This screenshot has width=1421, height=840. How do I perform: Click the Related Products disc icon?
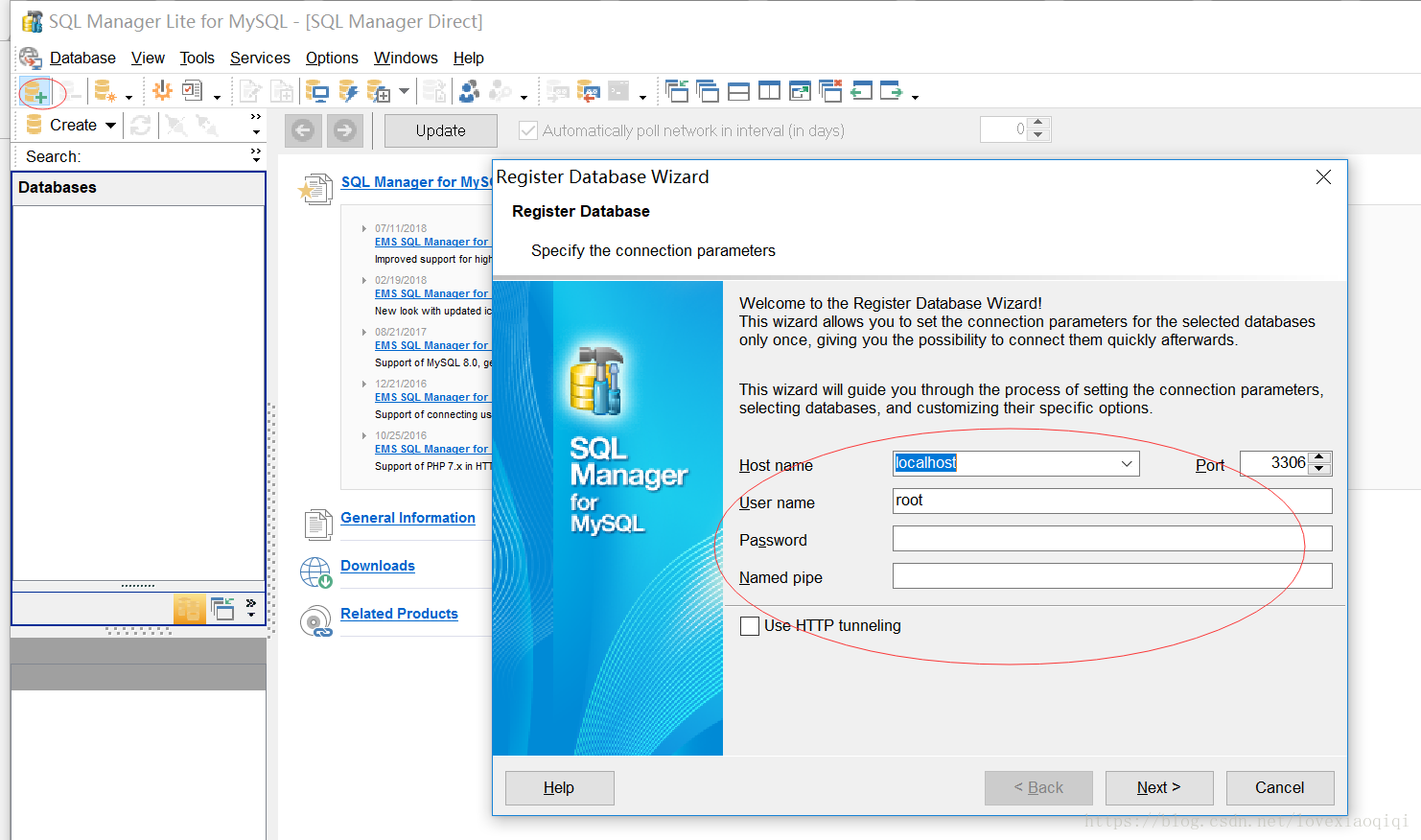coord(315,621)
